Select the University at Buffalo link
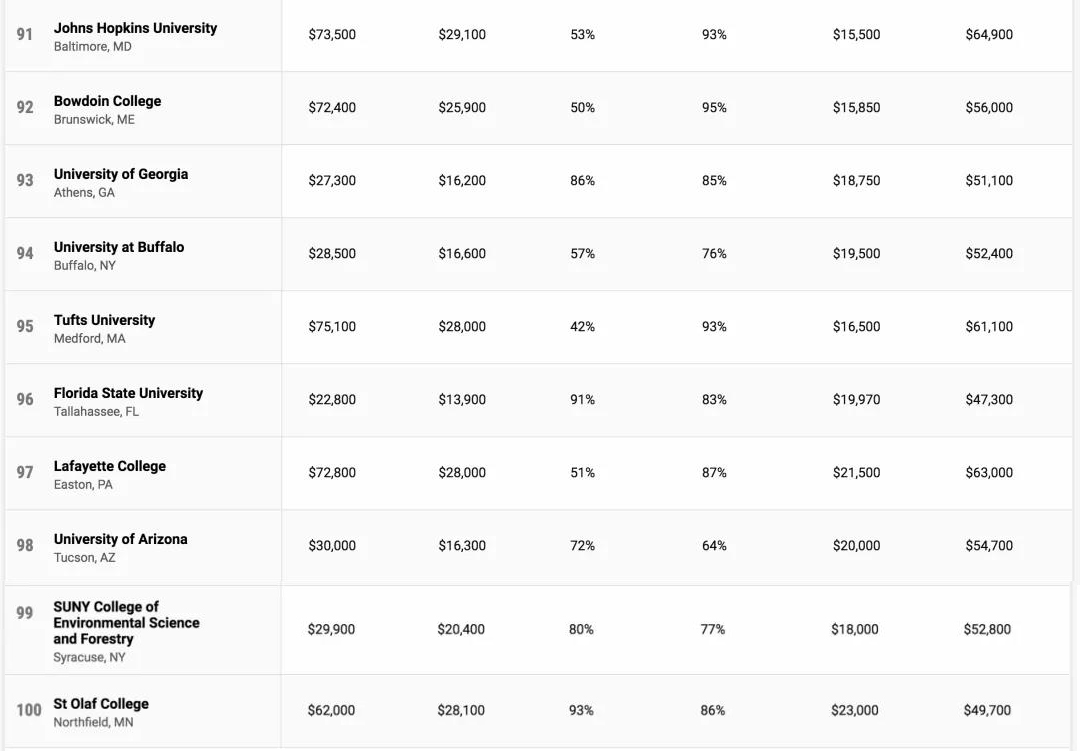This screenshot has width=1080, height=751. tap(119, 247)
